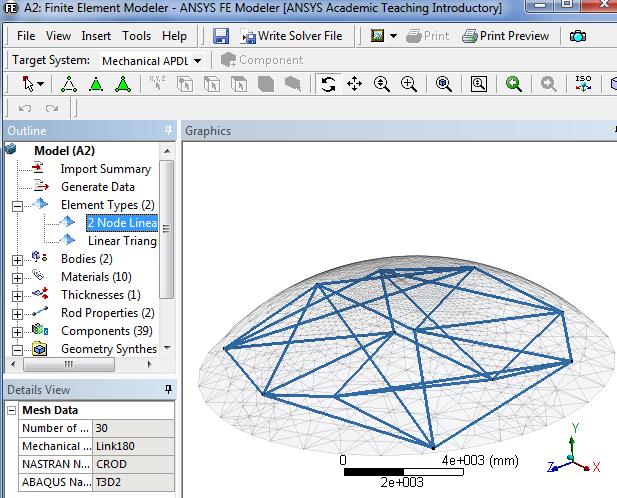Click the face selection filter icon

coord(238,84)
